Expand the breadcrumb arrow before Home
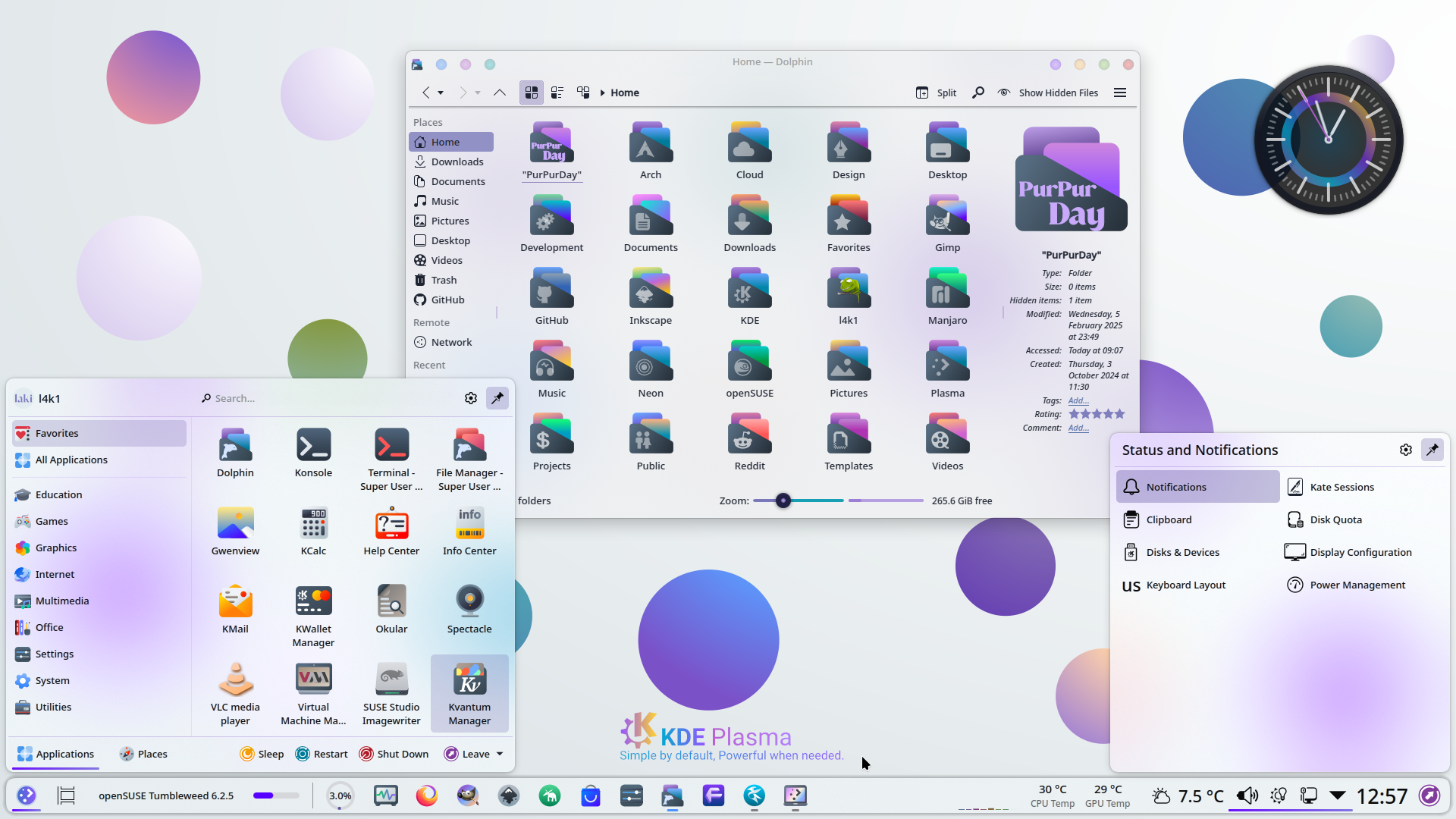Image resolution: width=1456 pixels, height=819 pixels. [603, 93]
